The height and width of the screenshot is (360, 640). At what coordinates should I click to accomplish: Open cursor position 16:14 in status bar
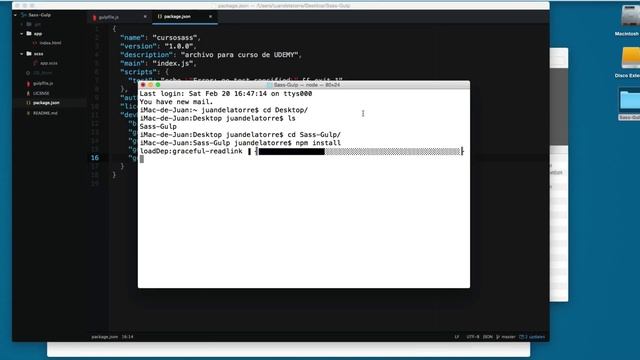coord(127,337)
